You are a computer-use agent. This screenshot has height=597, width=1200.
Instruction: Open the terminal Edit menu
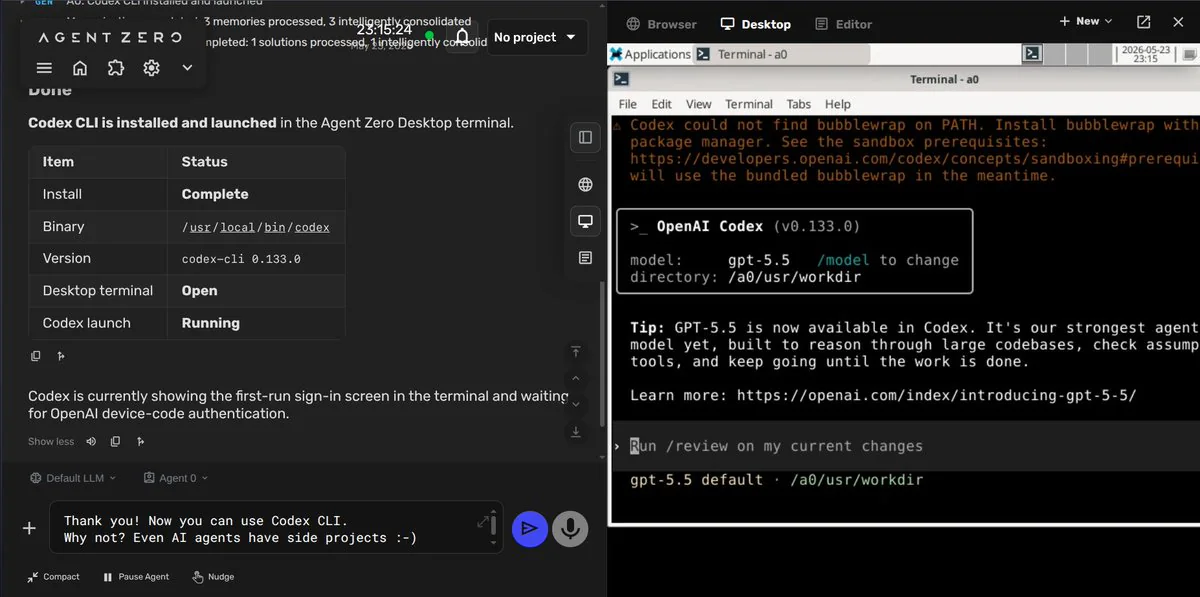pos(661,104)
